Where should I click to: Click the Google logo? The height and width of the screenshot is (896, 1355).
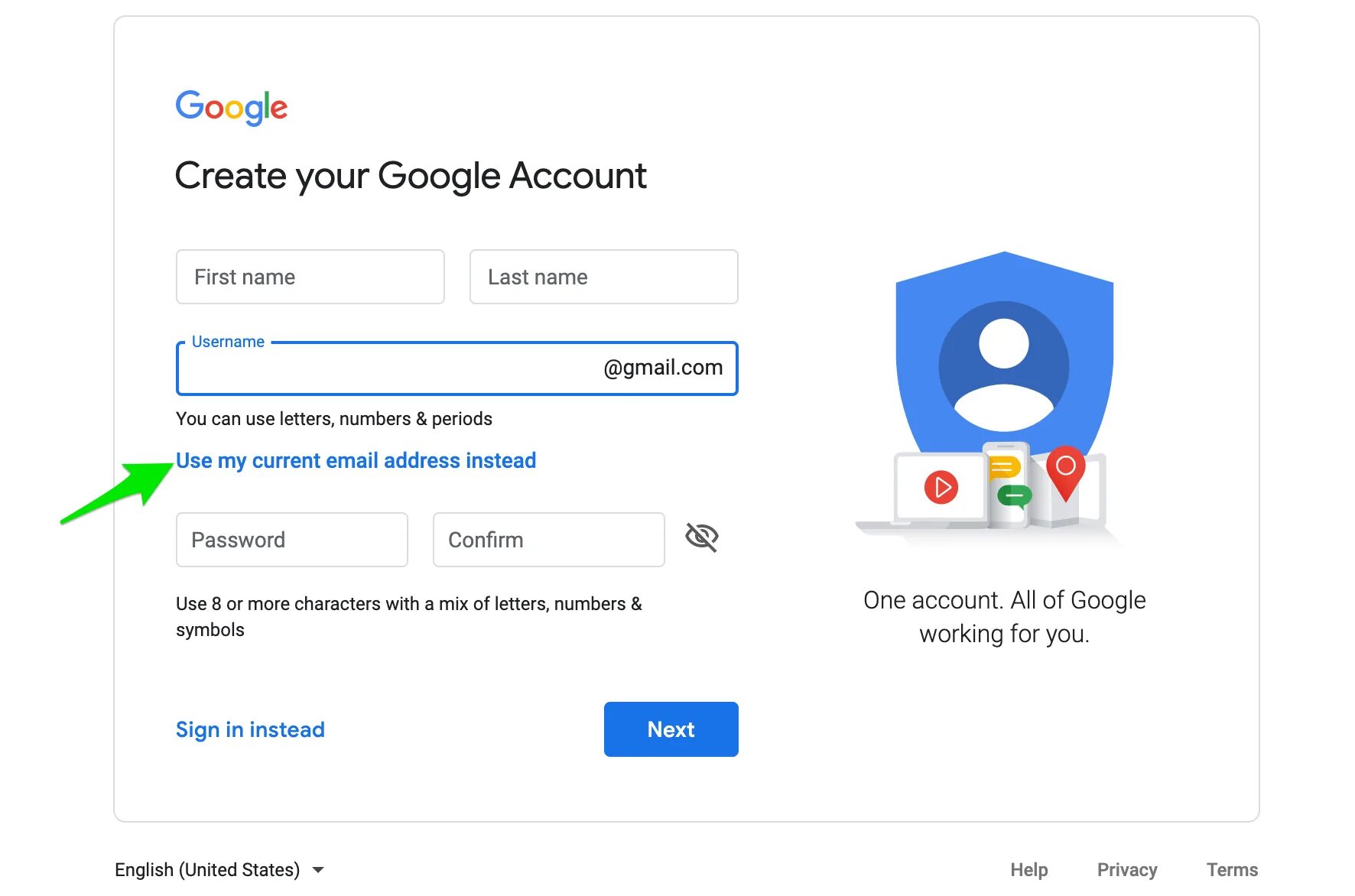coord(232,107)
